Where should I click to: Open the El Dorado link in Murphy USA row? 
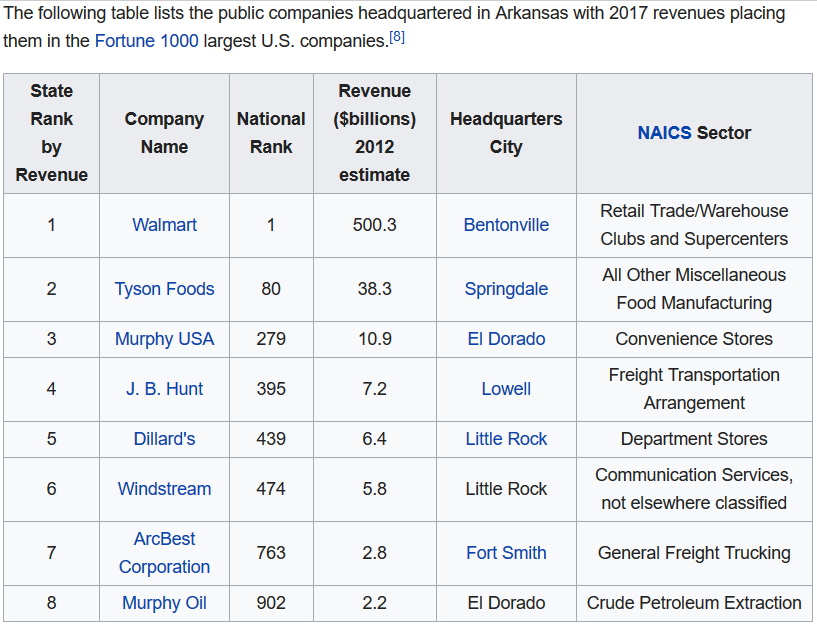[506, 339]
